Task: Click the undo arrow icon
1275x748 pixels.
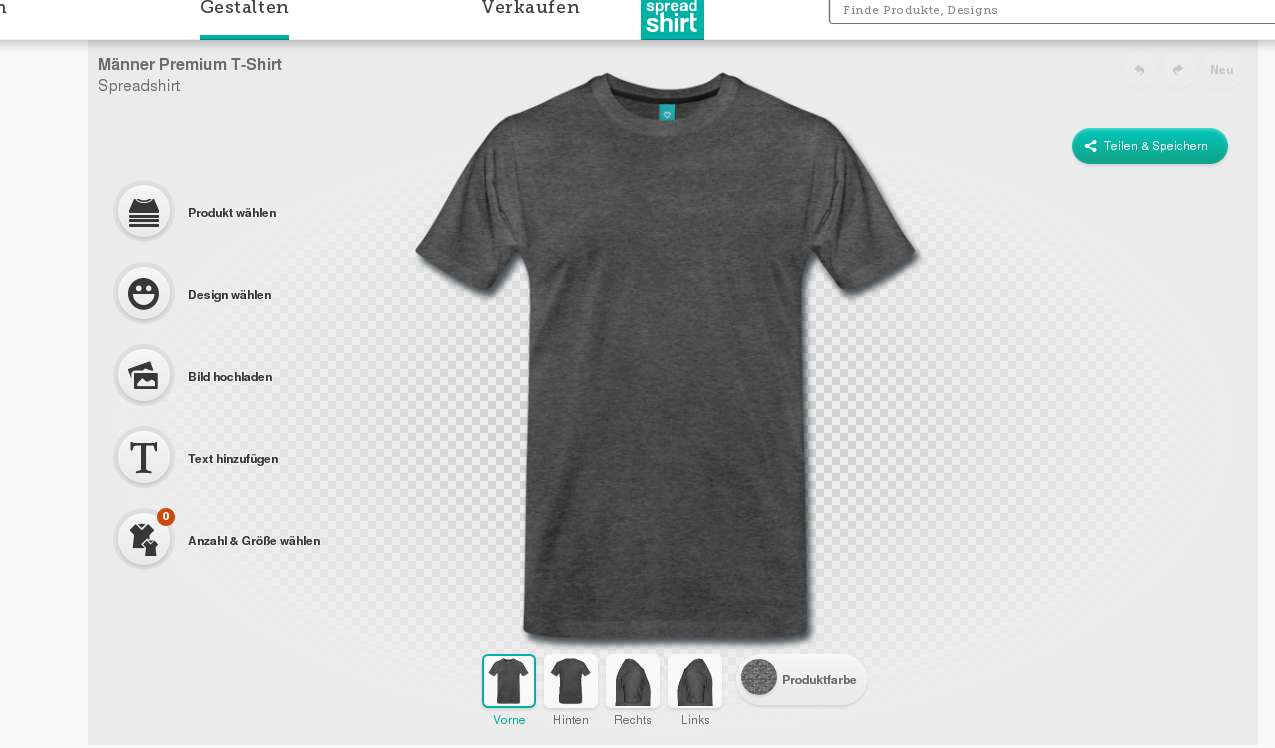Action: coord(1139,70)
